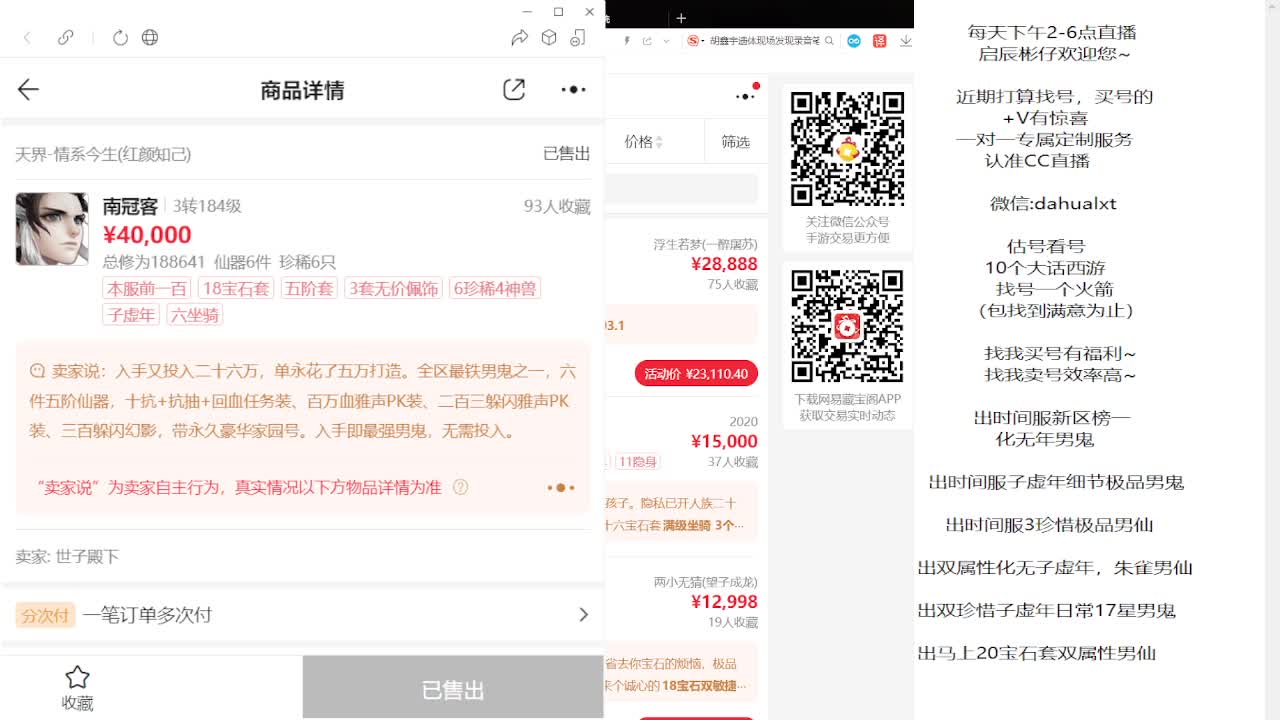Screen dimensions: 1280x720
Task: Open listing priced ¥15,000
Action: [x=724, y=441]
